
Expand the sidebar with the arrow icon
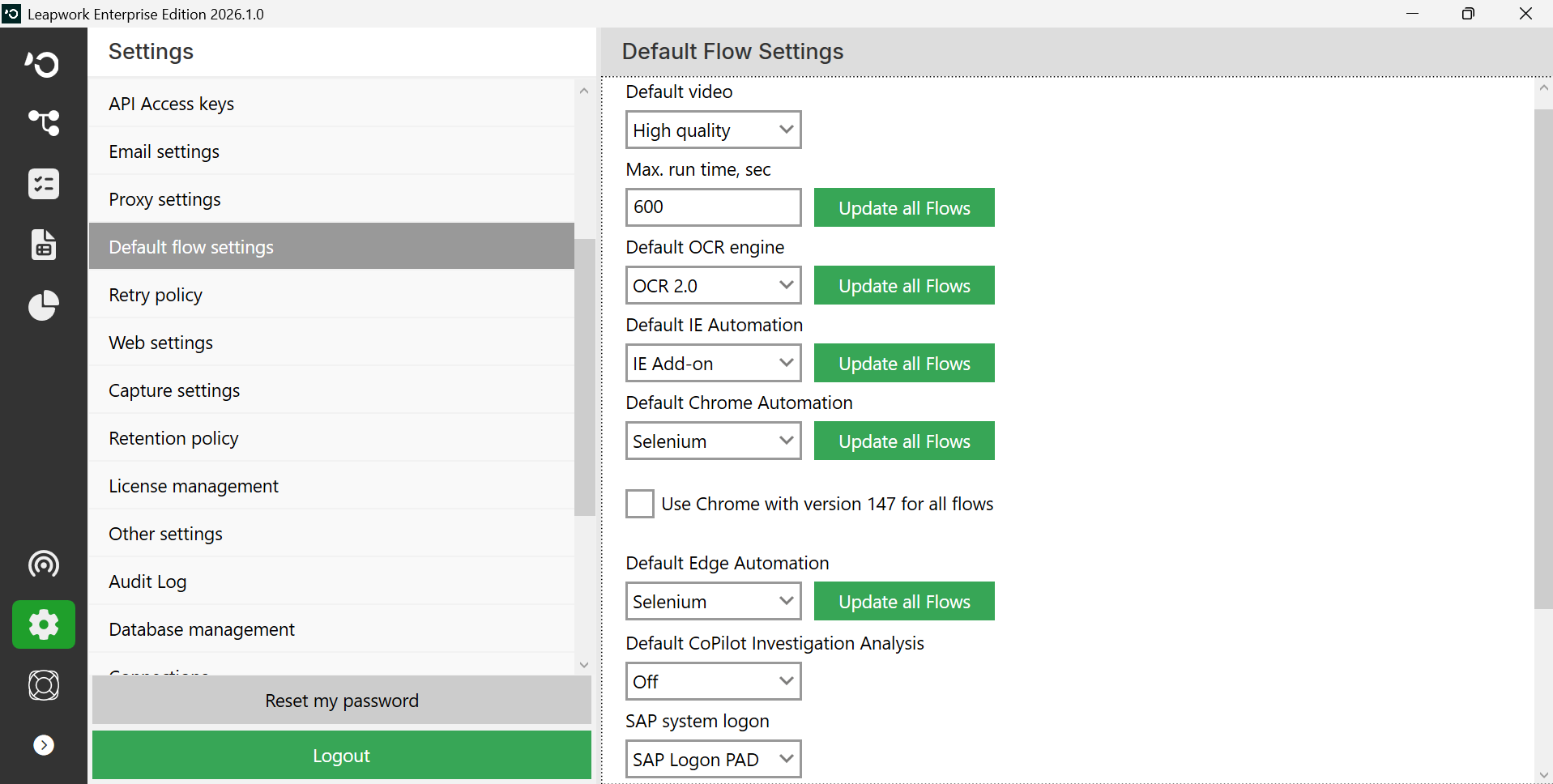point(44,745)
